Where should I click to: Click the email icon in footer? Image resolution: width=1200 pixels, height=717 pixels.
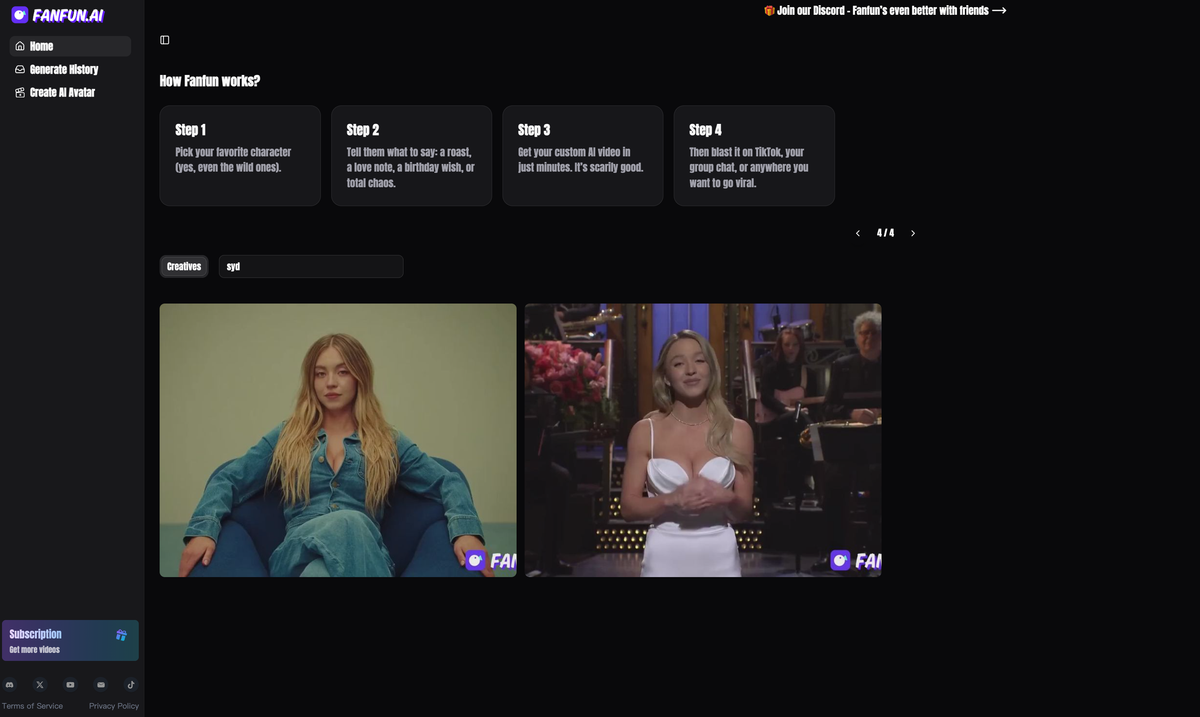100,684
